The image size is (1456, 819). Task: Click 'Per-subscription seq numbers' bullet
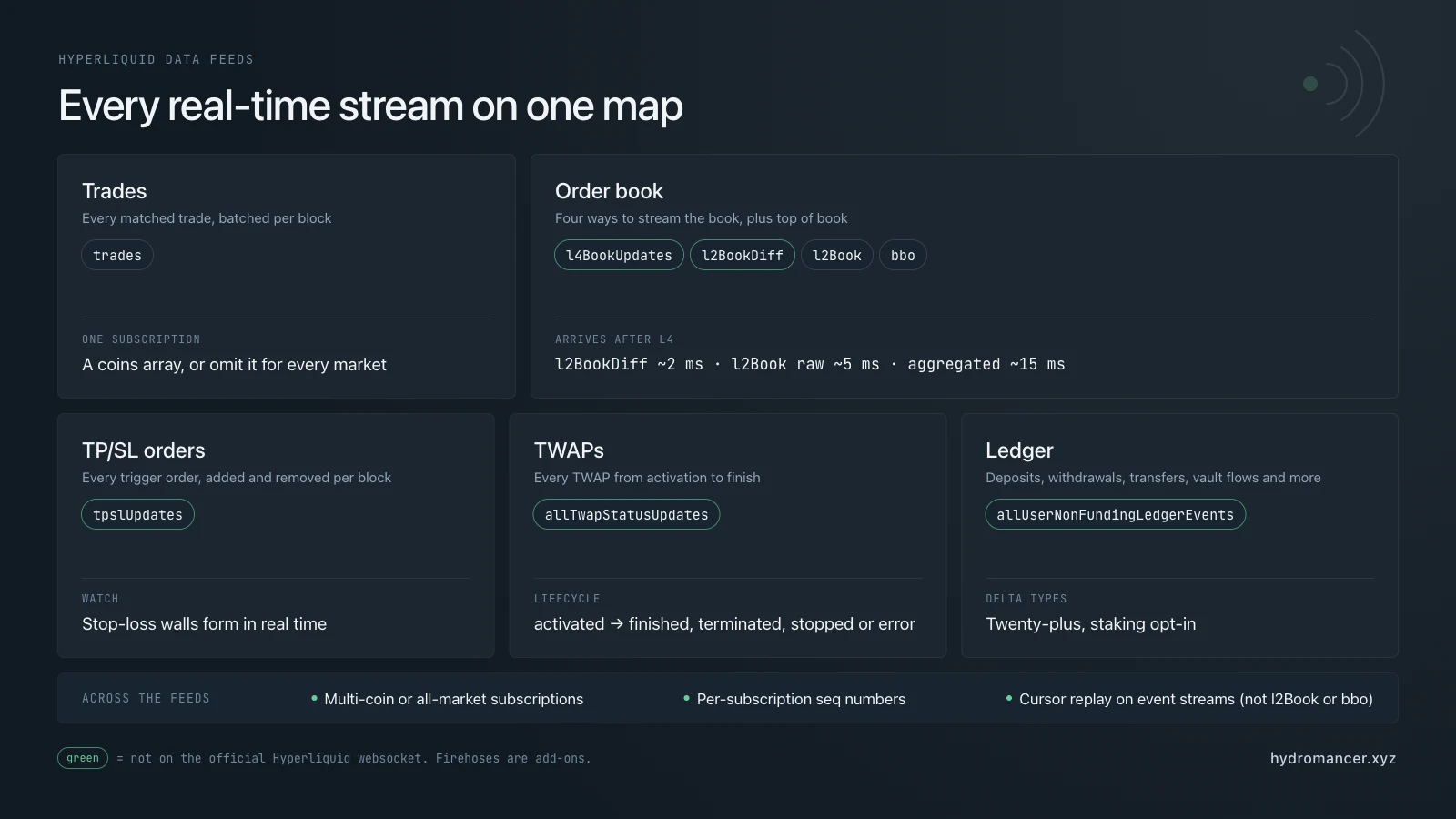[x=794, y=699]
